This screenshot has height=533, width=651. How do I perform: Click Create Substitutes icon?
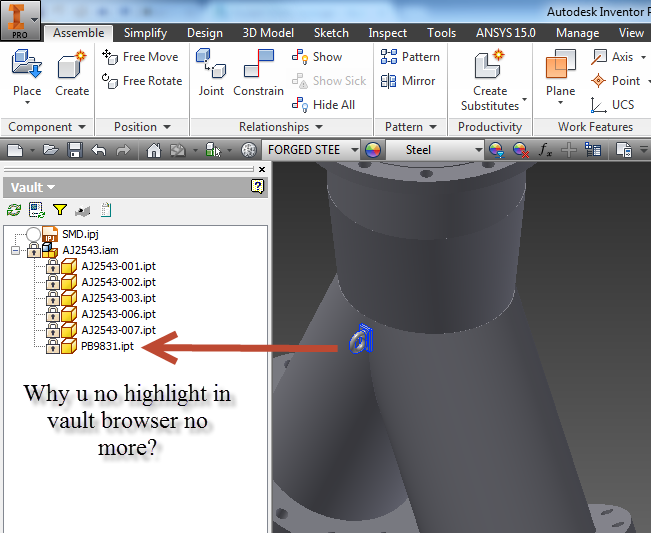[490, 64]
